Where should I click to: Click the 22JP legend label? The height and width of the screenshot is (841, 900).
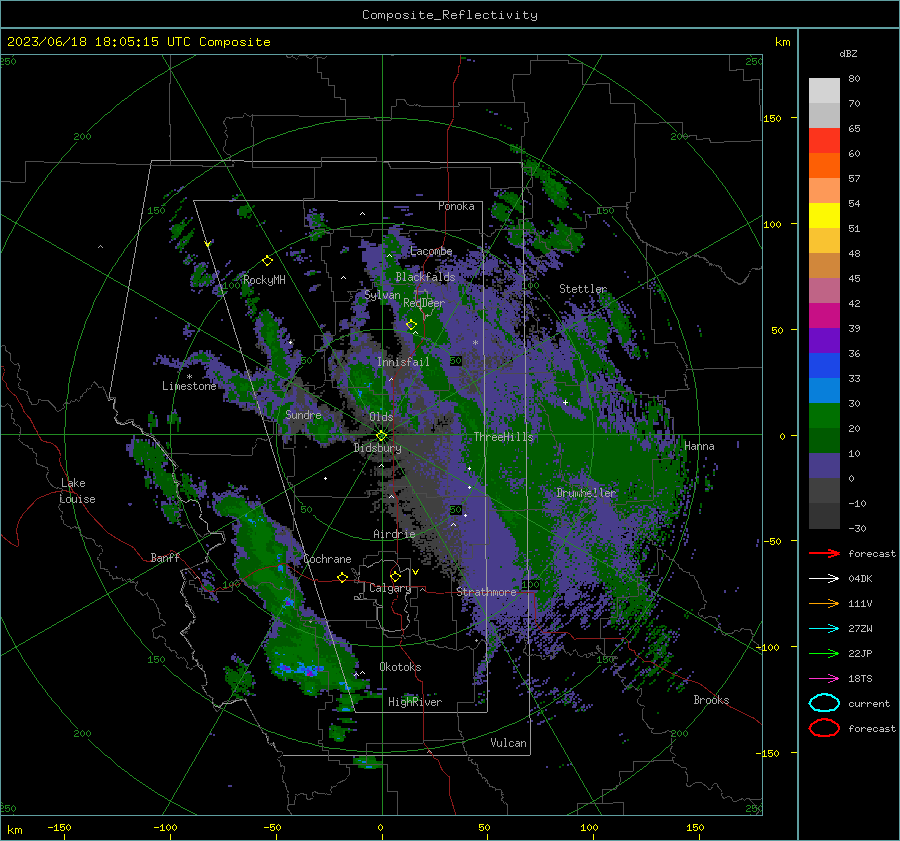pyautogui.click(x=860, y=653)
